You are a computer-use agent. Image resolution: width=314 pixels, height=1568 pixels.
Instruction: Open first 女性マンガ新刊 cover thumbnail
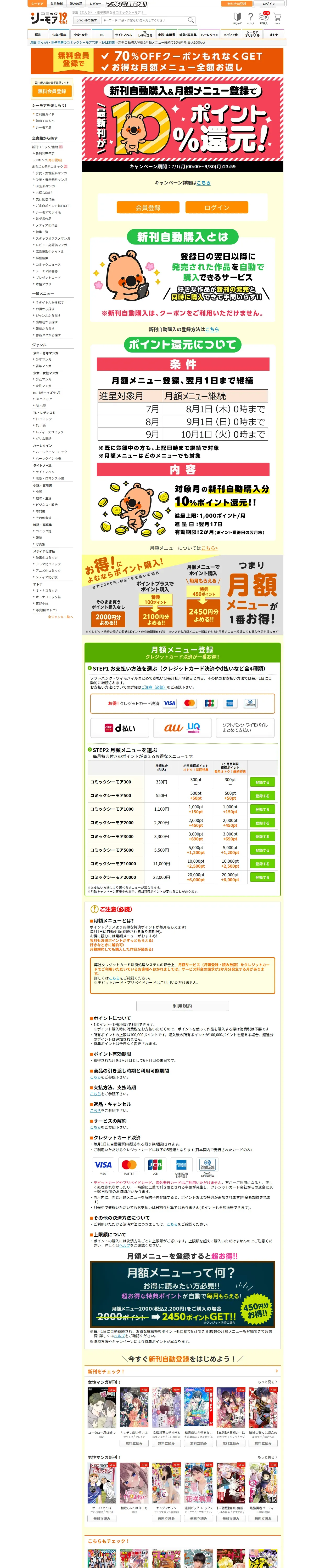[102, 1408]
